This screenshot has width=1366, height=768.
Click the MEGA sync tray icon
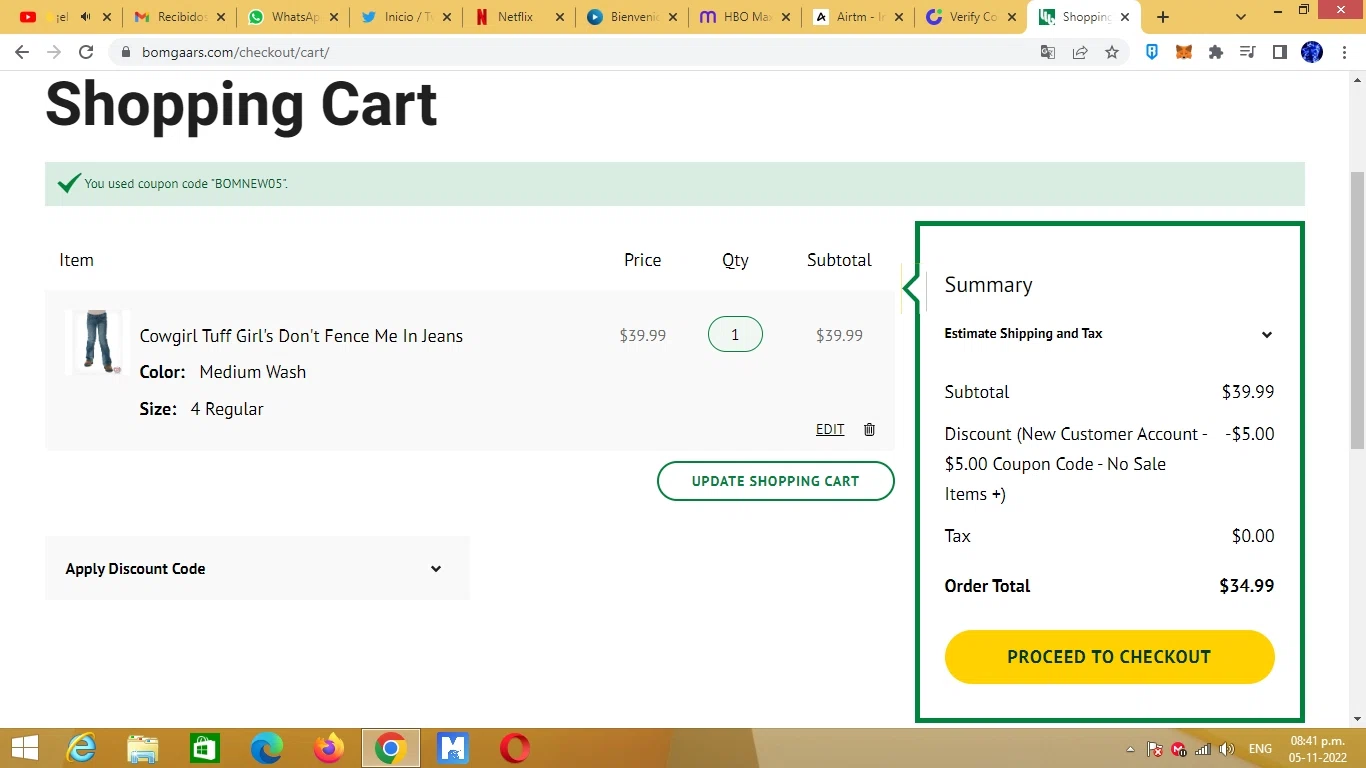[x=1179, y=749]
